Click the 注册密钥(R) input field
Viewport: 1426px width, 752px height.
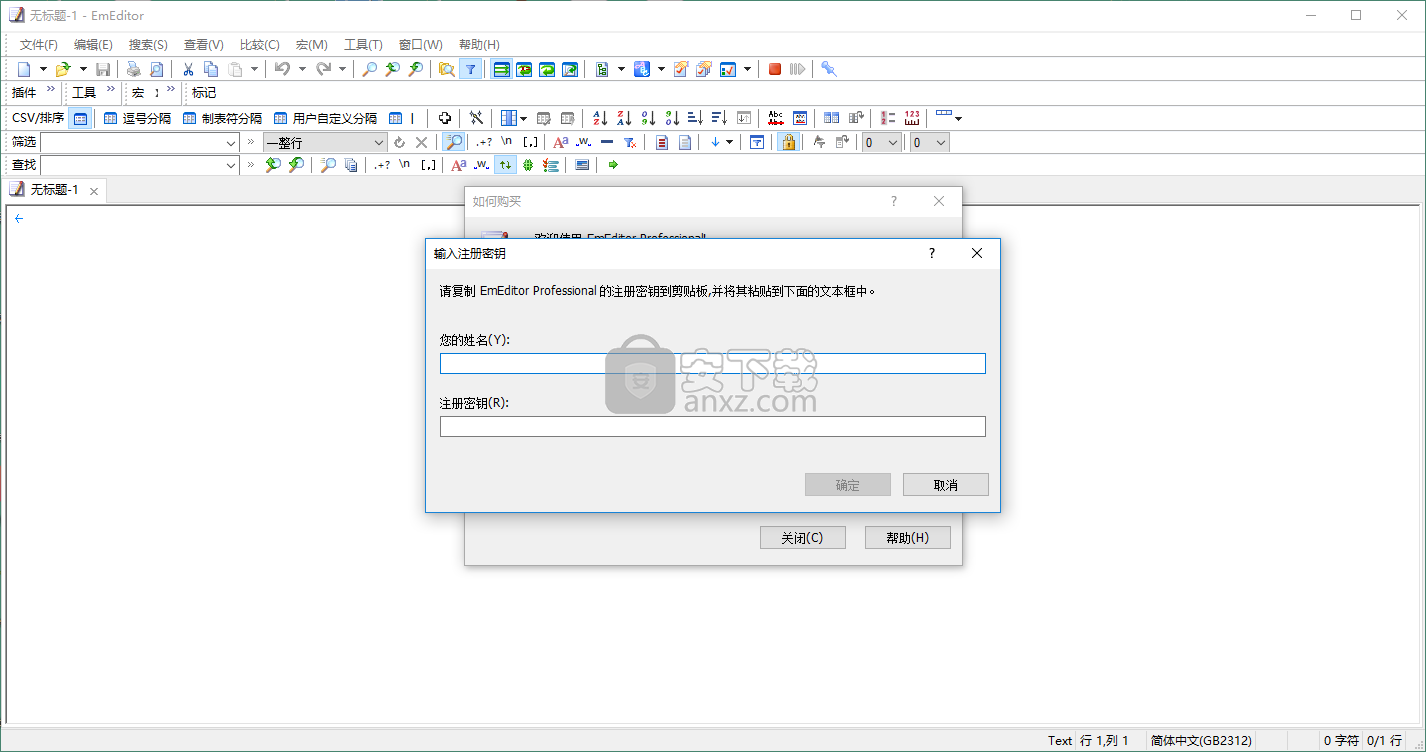(x=713, y=427)
